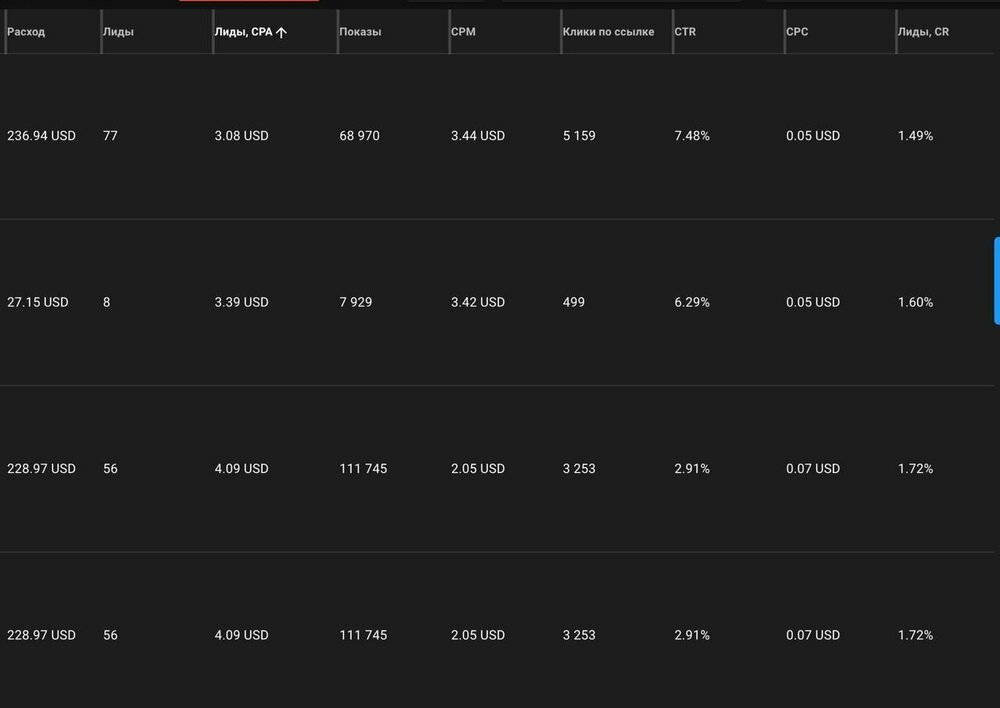Click the Показы column header
Viewport: 1000px width, 708px height.
[x=360, y=32]
